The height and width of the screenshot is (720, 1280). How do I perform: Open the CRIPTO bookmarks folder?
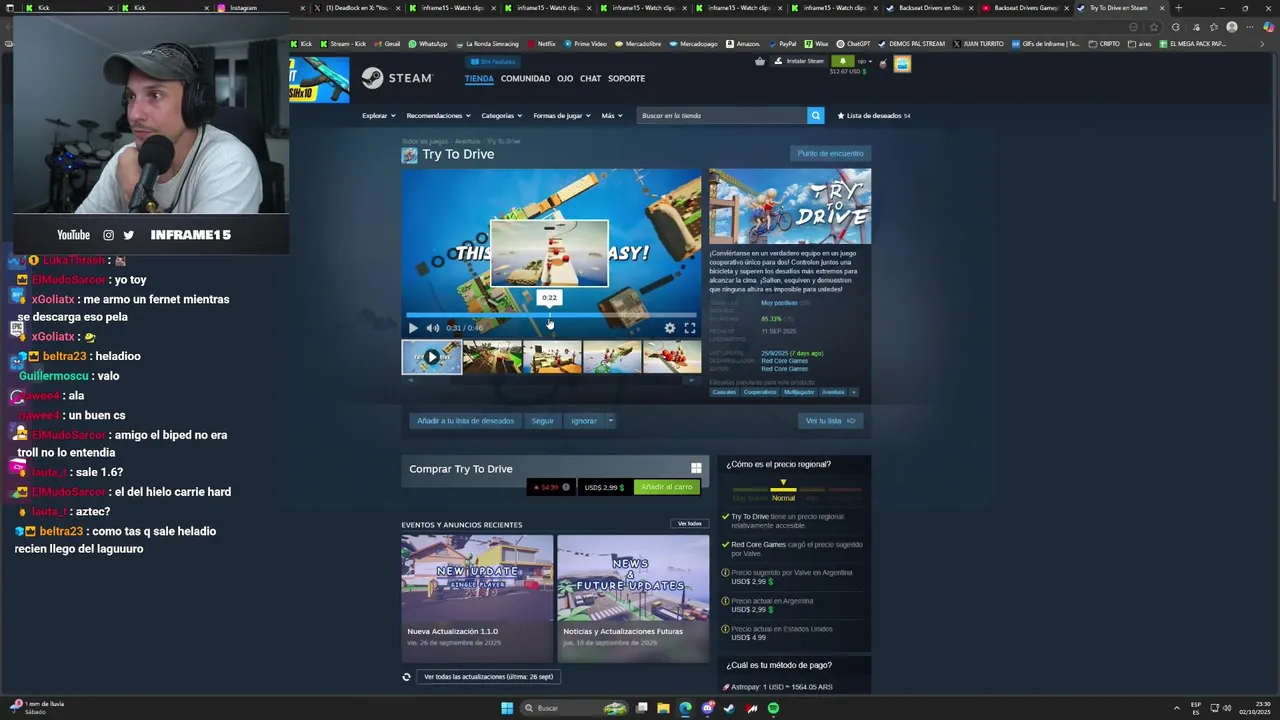tap(1104, 44)
